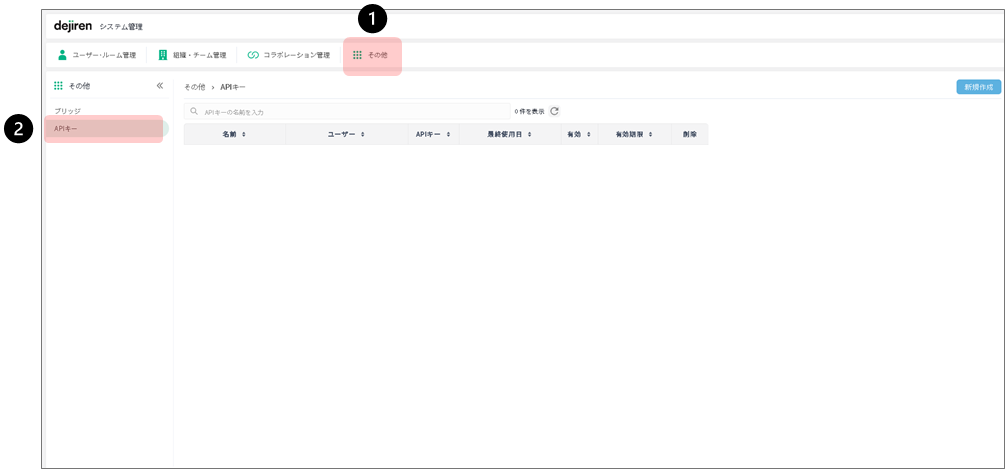
Task: Click the grid icon in その他 tab
Action: tap(357, 55)
